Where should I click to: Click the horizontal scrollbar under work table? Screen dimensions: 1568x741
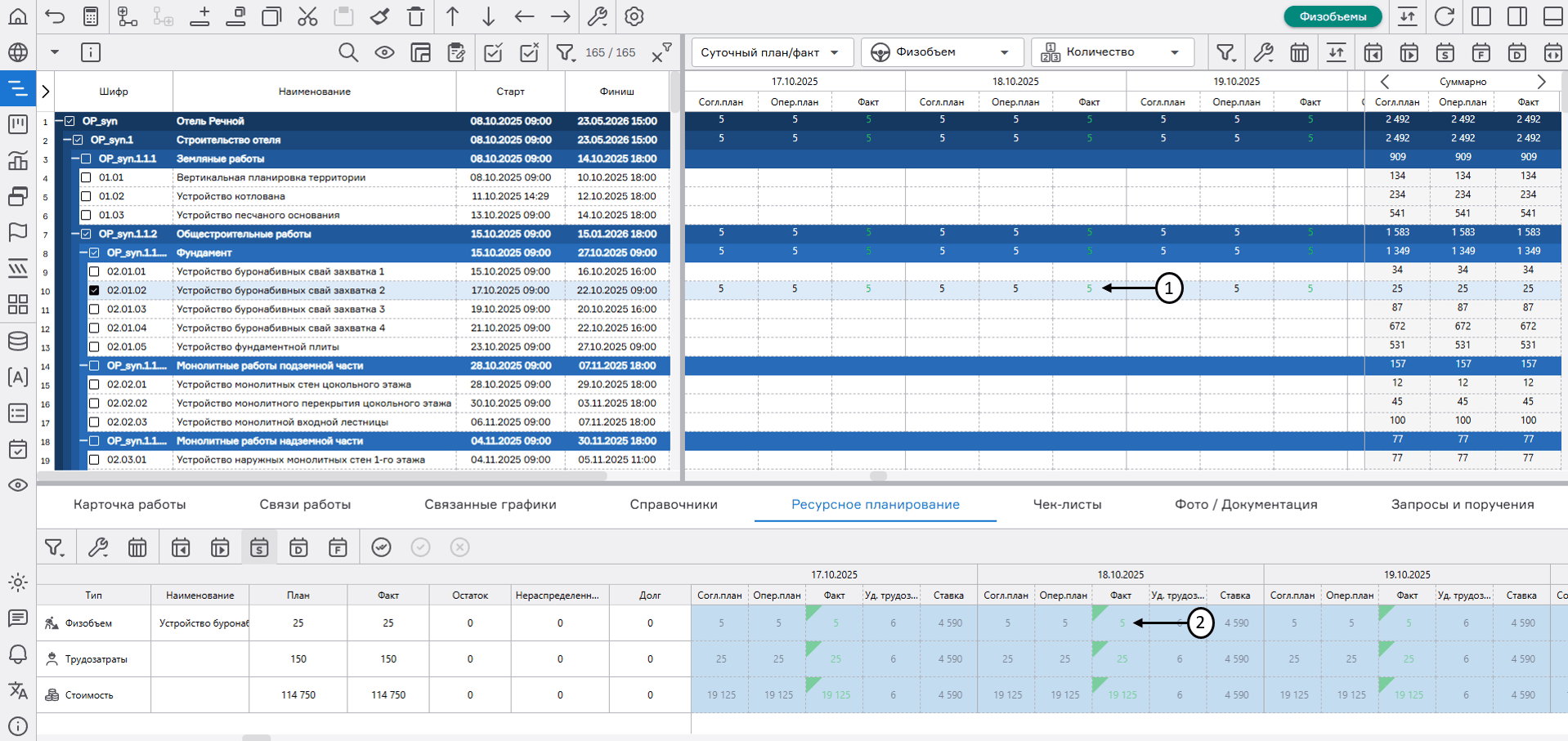pyautogui.click(x=327, y=475)
